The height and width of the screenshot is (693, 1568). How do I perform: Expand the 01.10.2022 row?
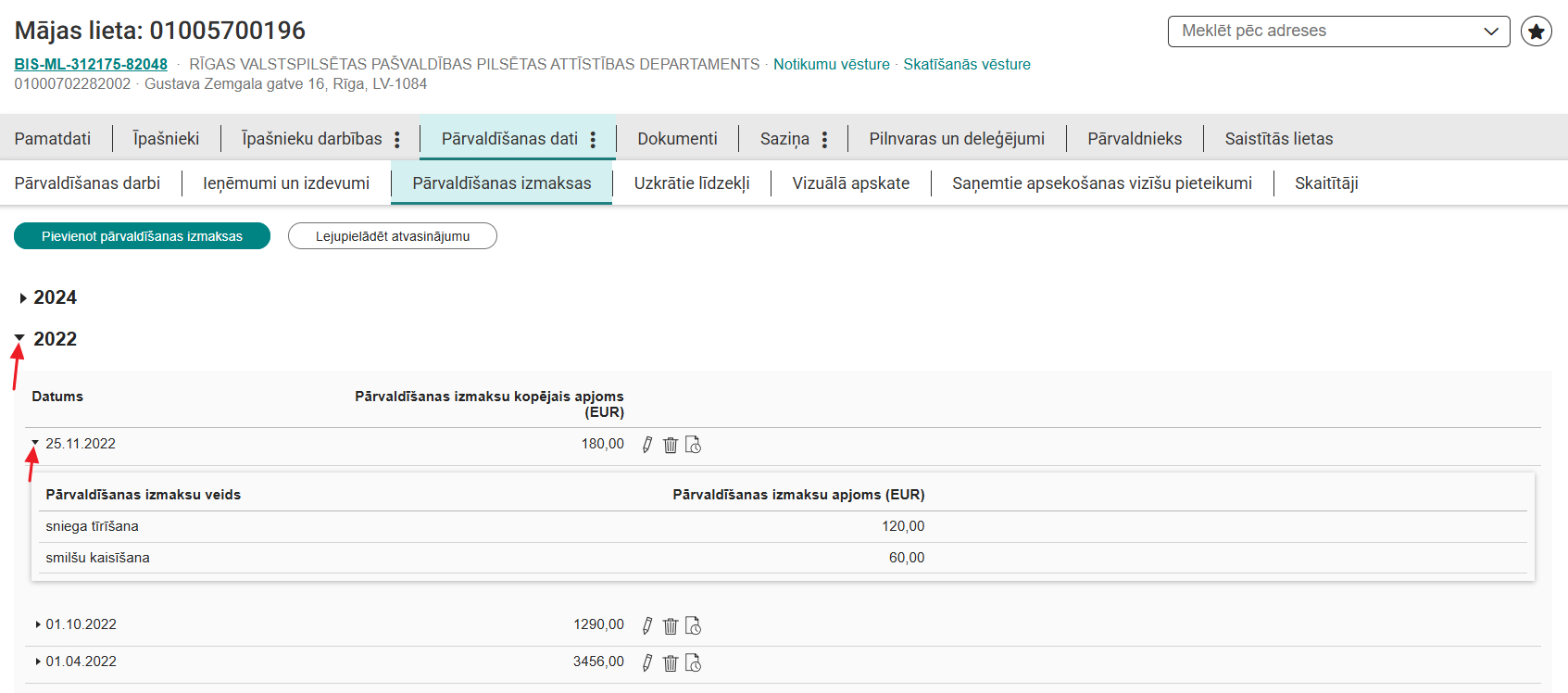coord(38,624)
